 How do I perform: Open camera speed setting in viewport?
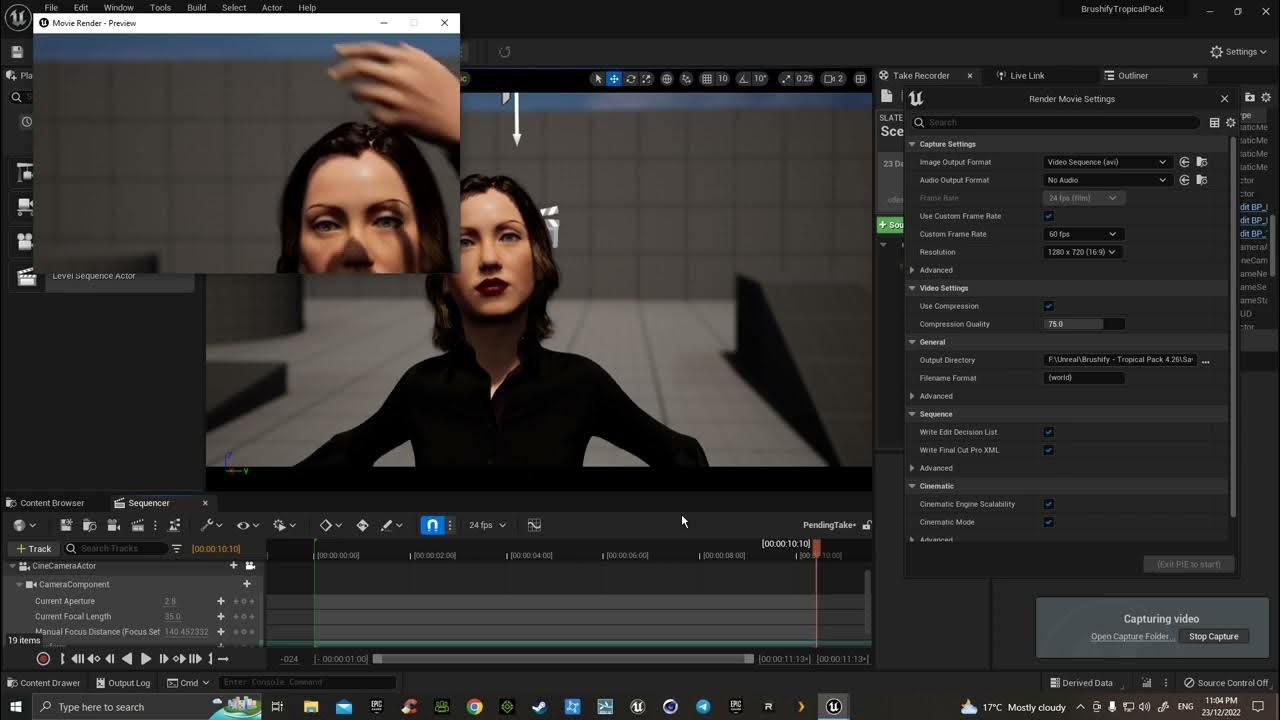[x=833, y=79]
